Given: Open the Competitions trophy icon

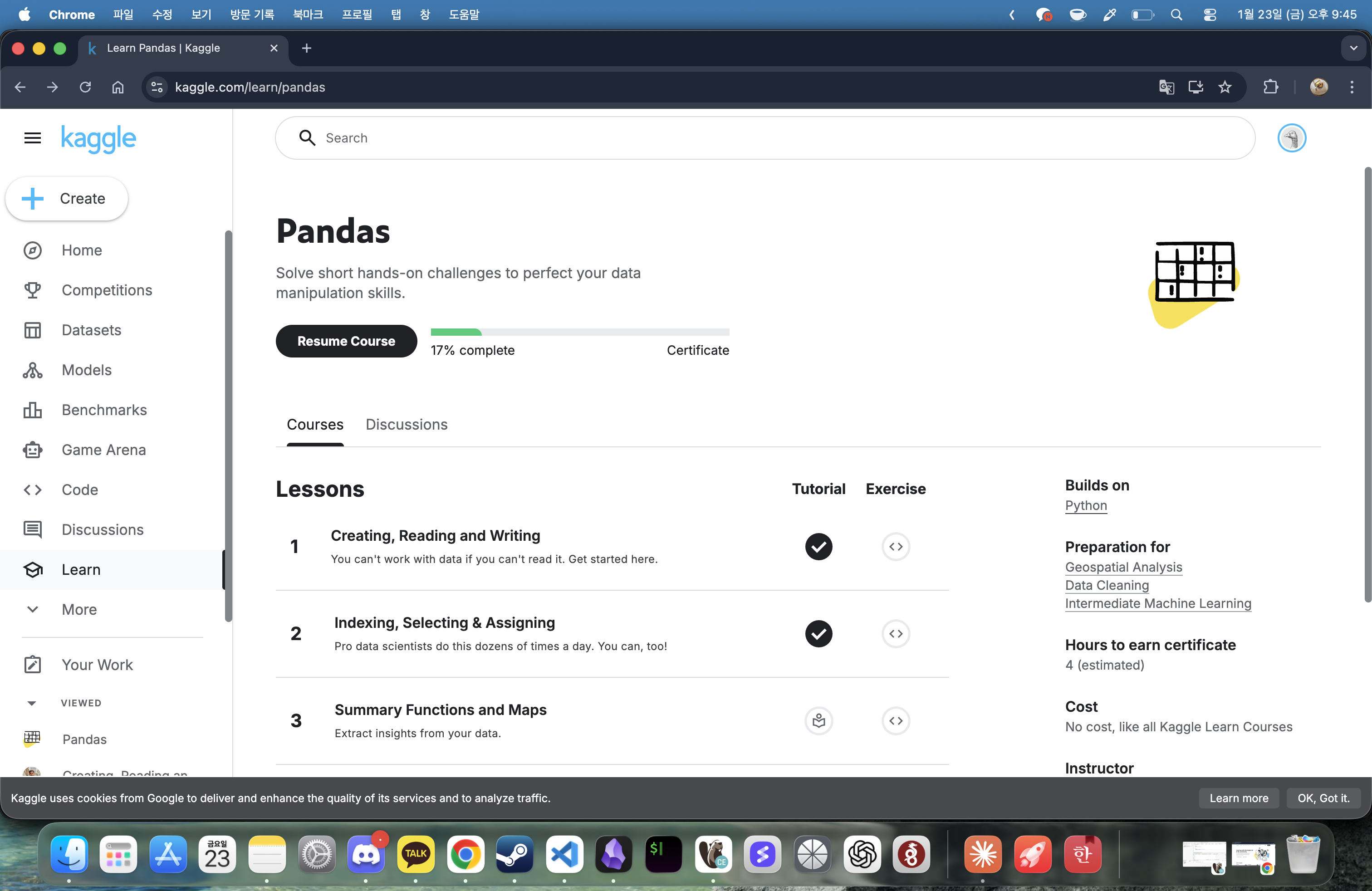Looking at the screenshot, I should coord(32,290).
